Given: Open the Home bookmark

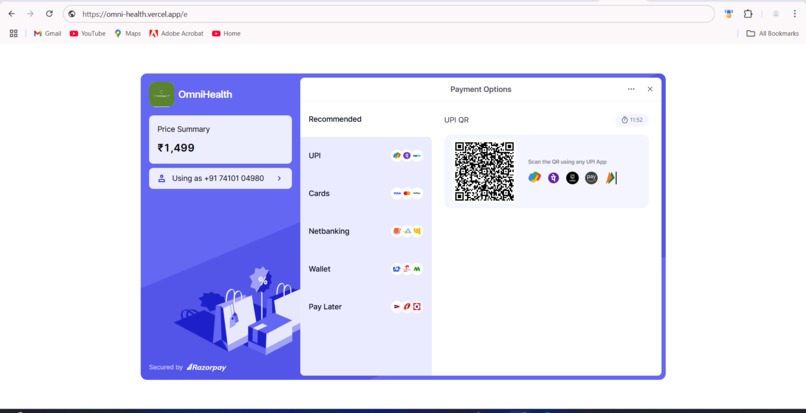Looking at the screenshot, I should pos(226,33).
